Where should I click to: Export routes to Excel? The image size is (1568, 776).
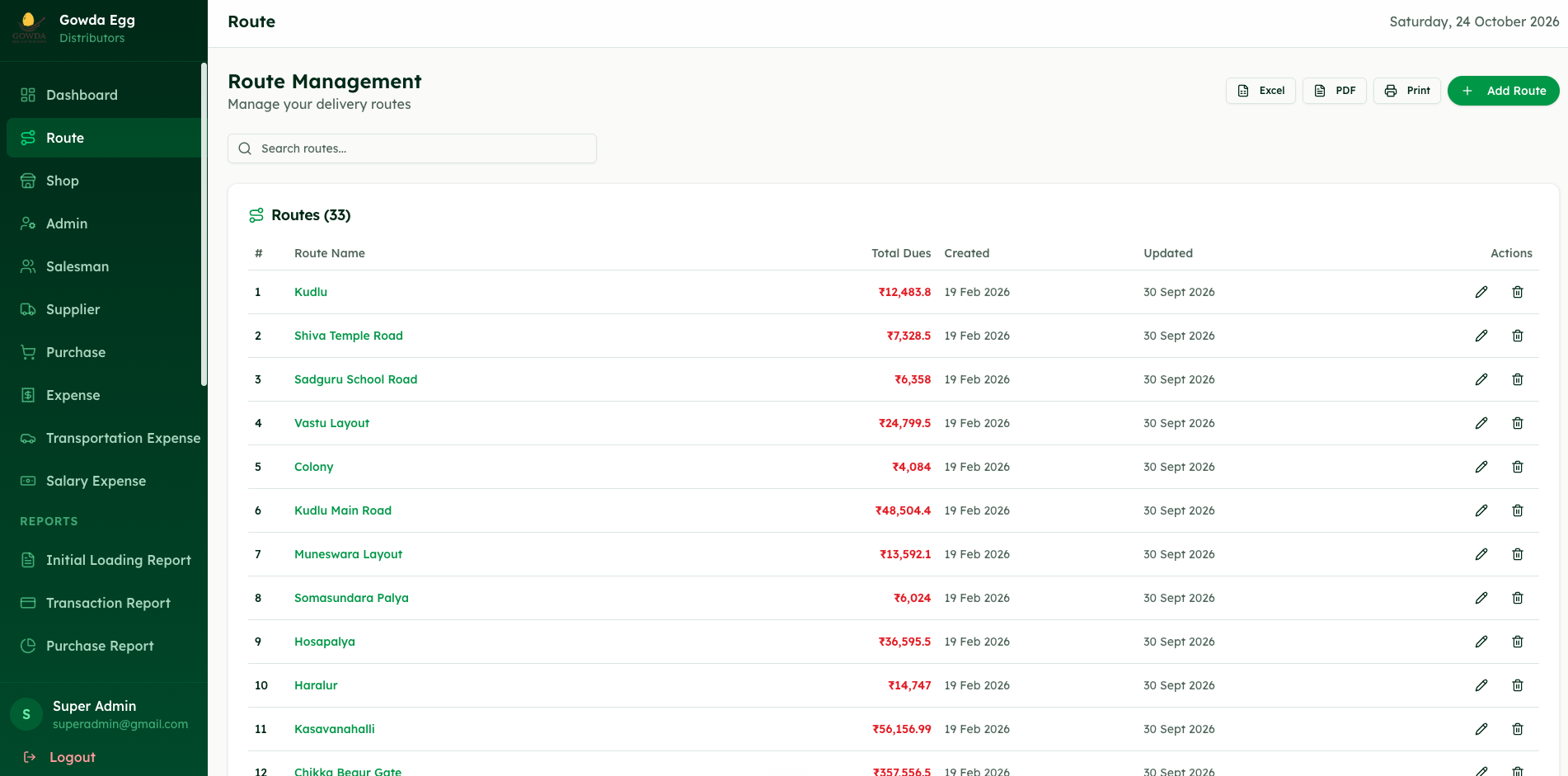click(1261, 91)
